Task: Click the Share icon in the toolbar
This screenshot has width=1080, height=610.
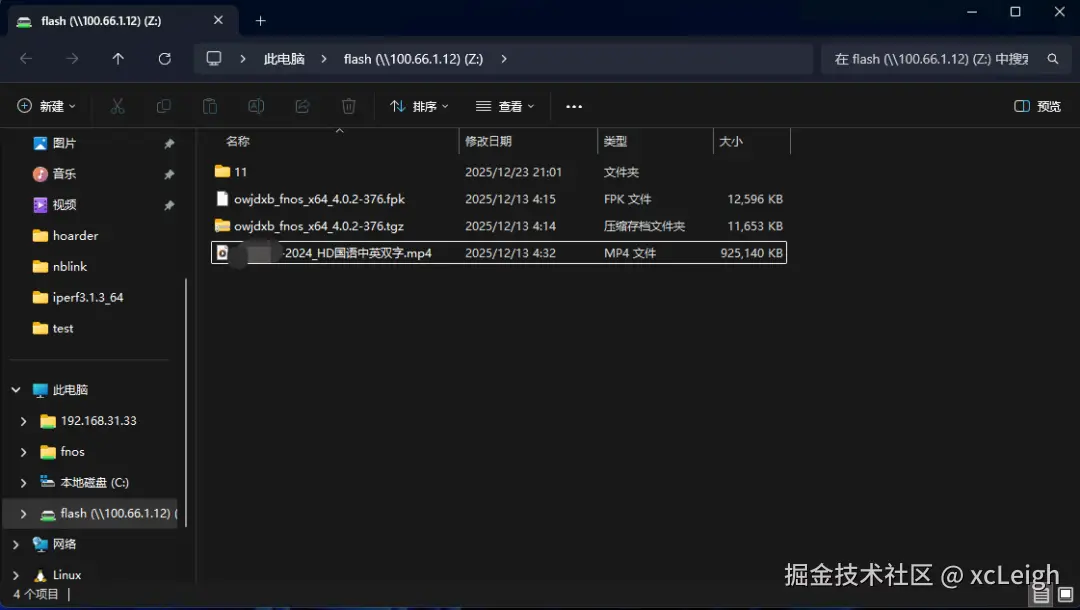Action: point(302,106)
